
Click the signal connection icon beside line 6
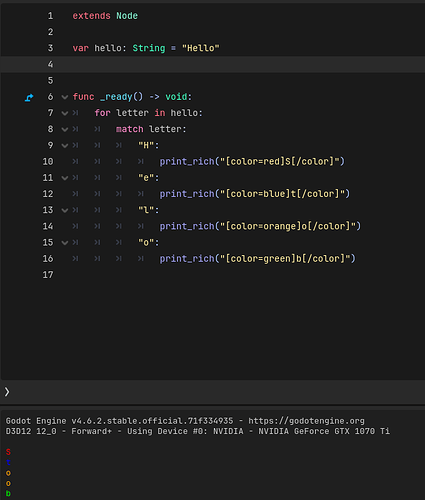29,97
